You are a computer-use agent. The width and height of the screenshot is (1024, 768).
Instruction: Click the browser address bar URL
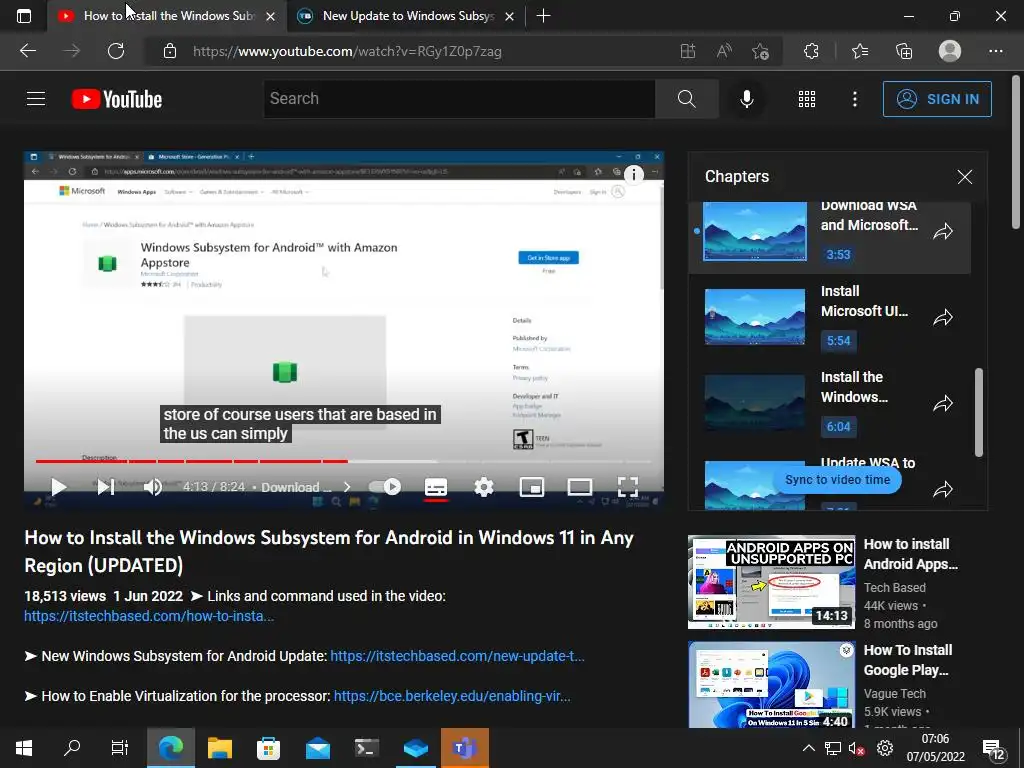[x=347, y=51]
